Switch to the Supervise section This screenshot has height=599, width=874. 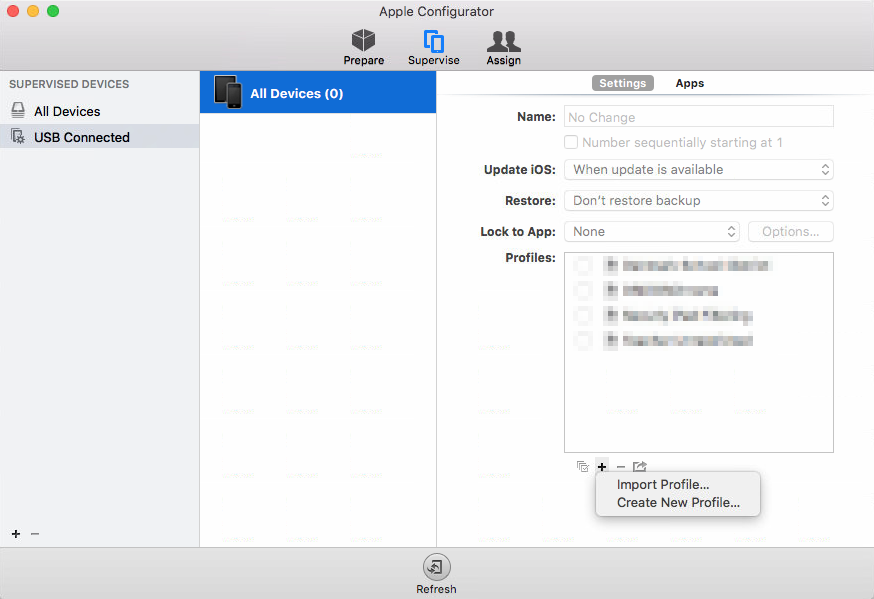[434, 47]
